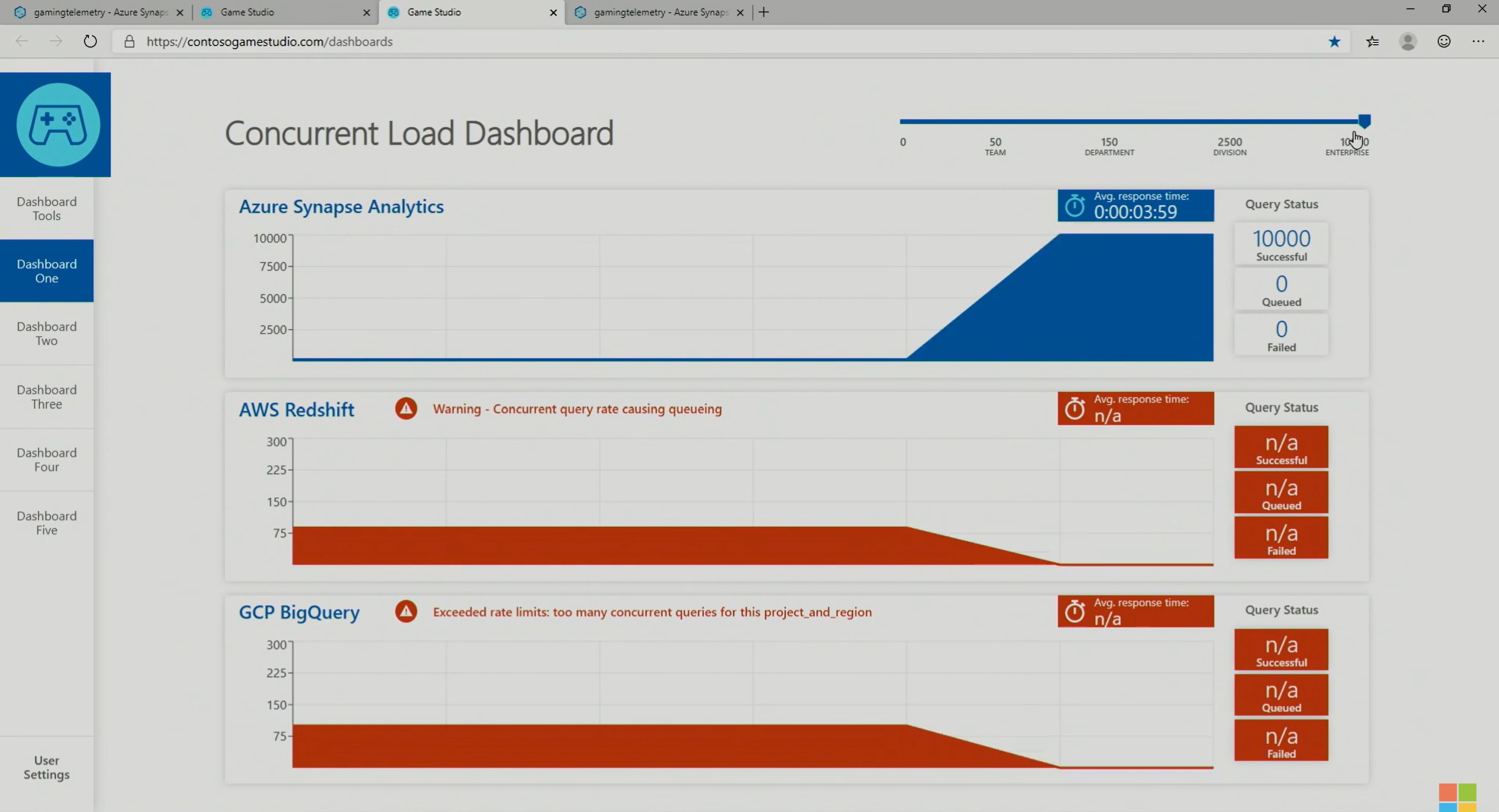Click the BigQuery response time stopwatch icon
This screenshot has height=812, width=1499.
point(1075,611)
